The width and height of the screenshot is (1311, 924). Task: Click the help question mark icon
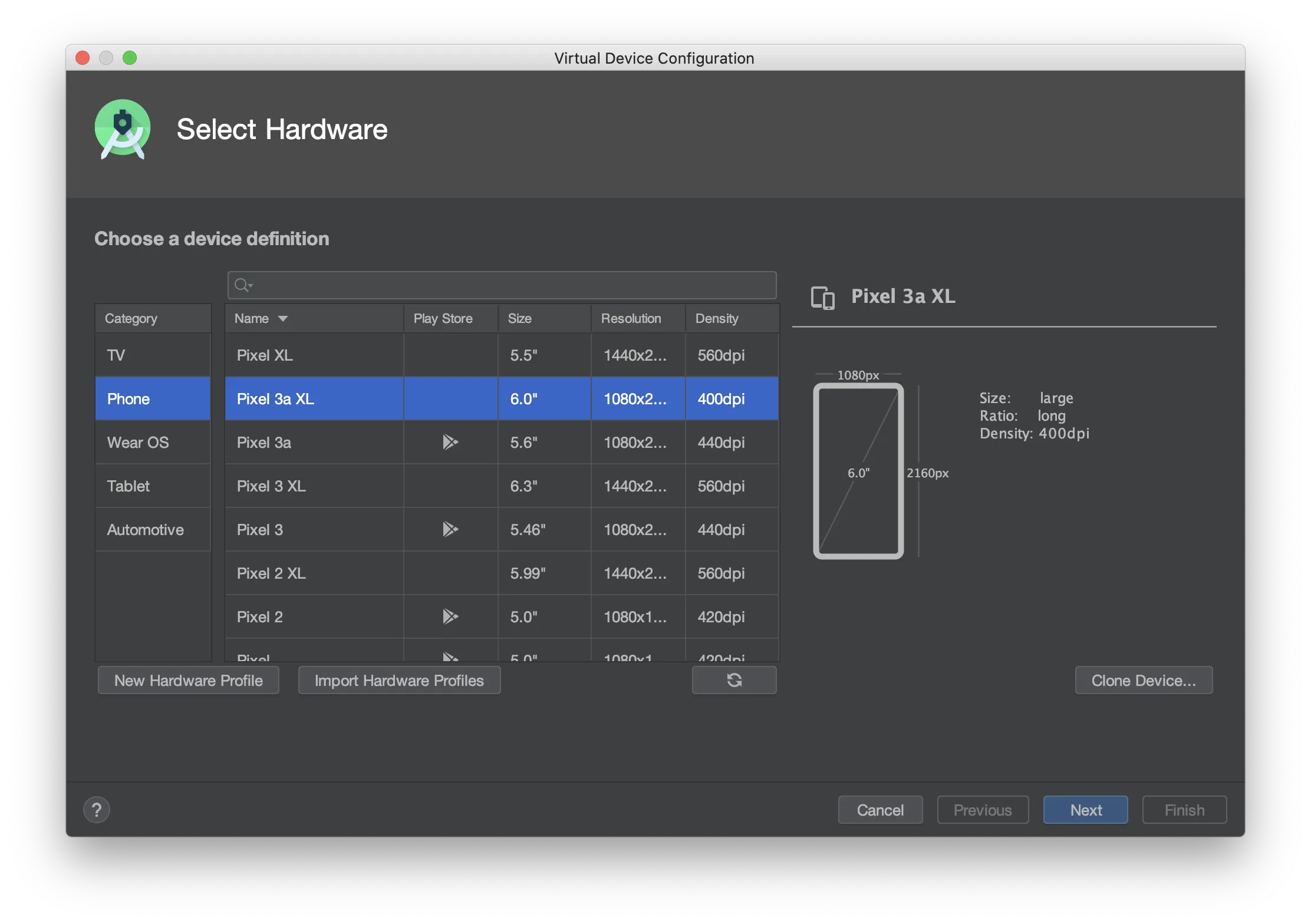[x=97, y=810]
